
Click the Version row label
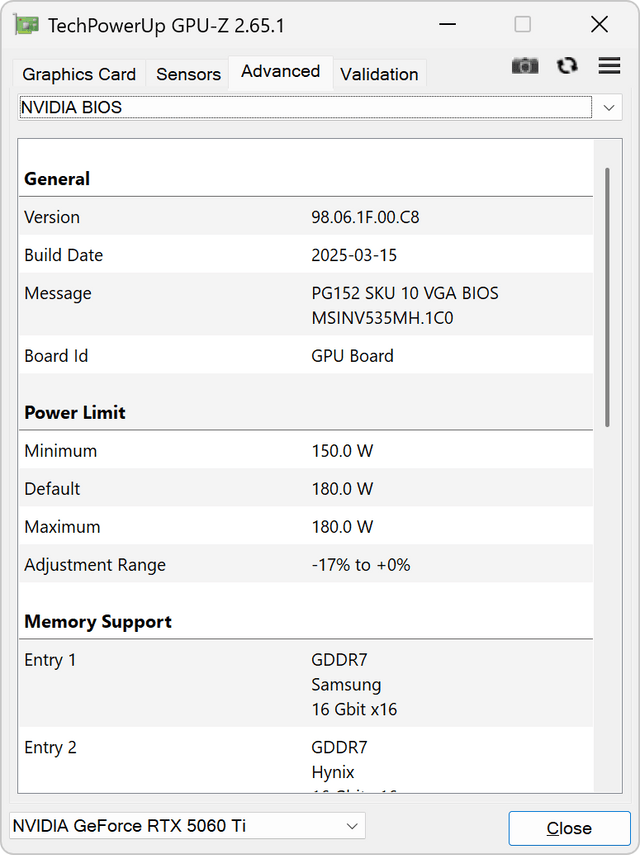pyautogui.click(x=52, y=217)
